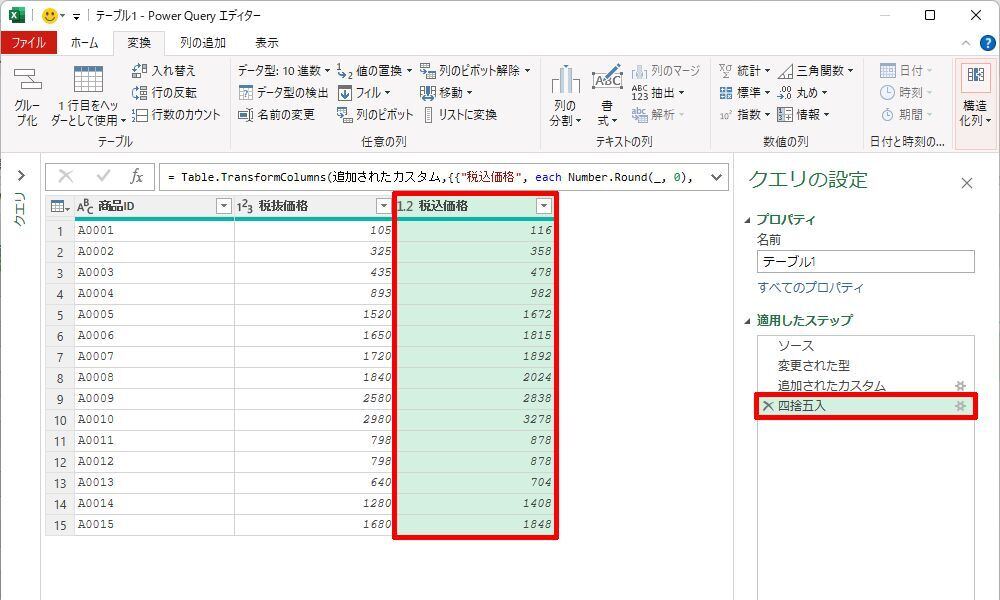The height and width of the screenshot is (600, 1000).
Task: Open gear settings for 四捨五入 step
Action: coord(960,406)
